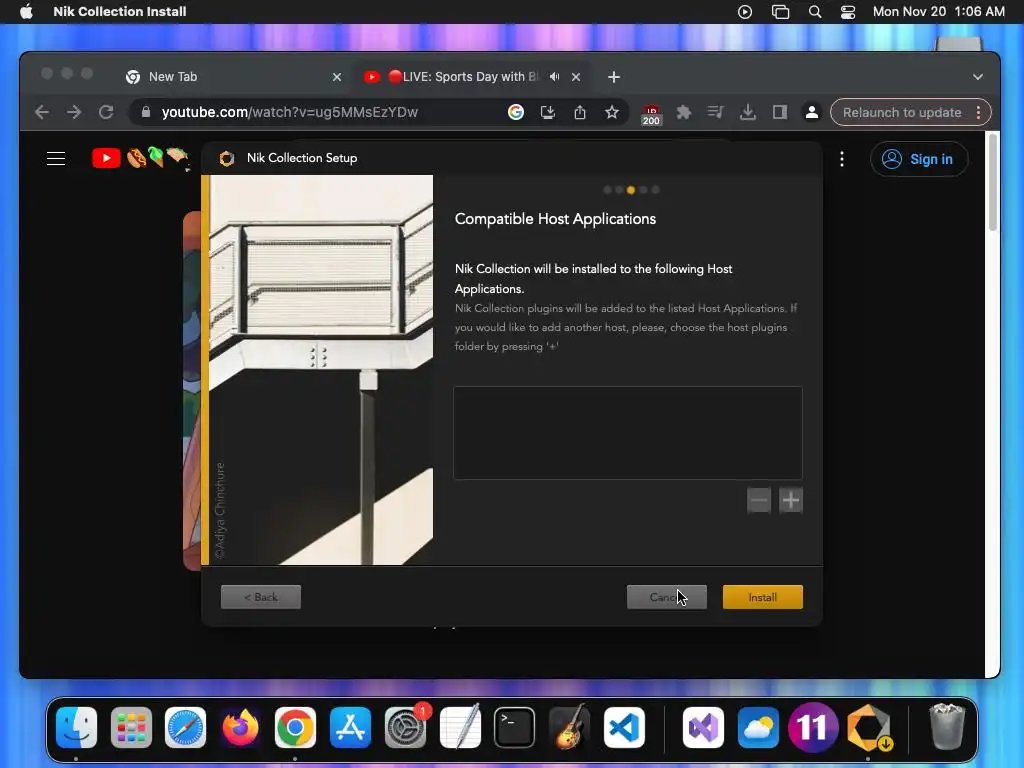Share this page via the share icon
The width and height of the screenshot is (1024, 768).
[580, 112]
